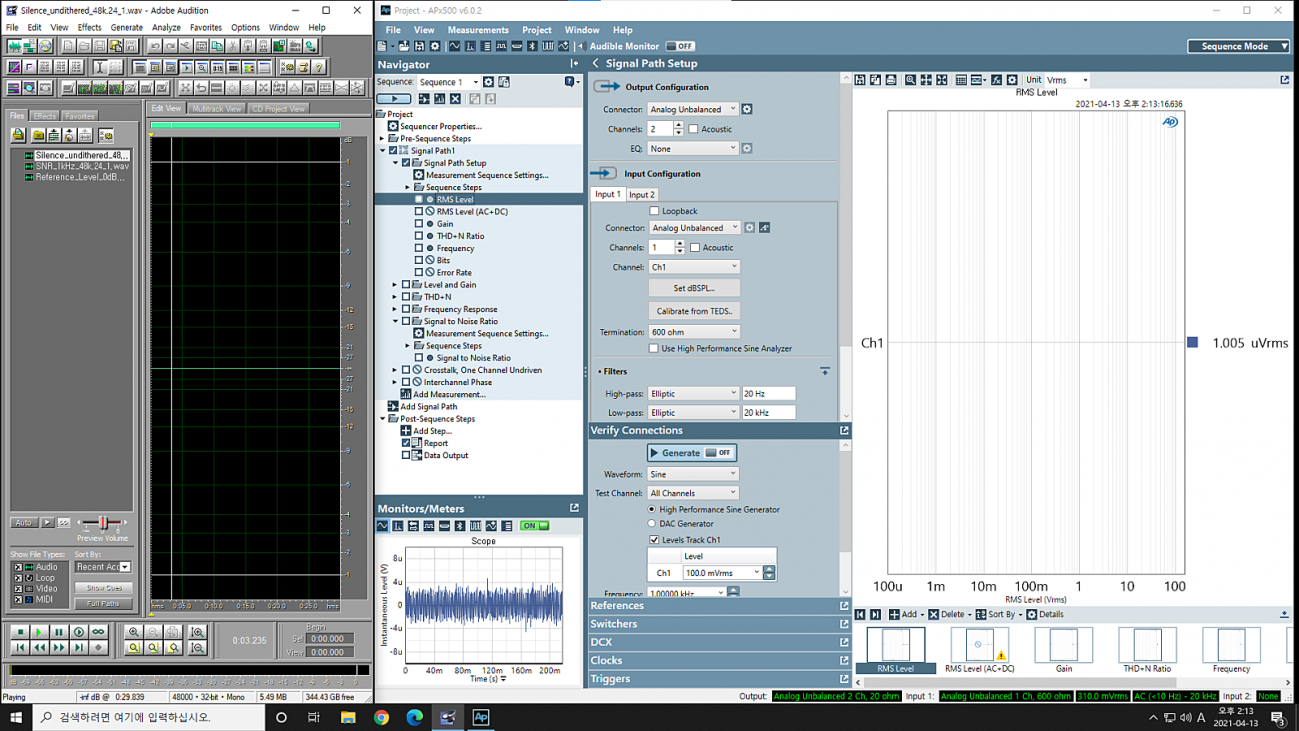This screenshot has height=731, width=1299.
Task: Open High-pass Elliptic filter dropdown
Action: click(693, 393)
